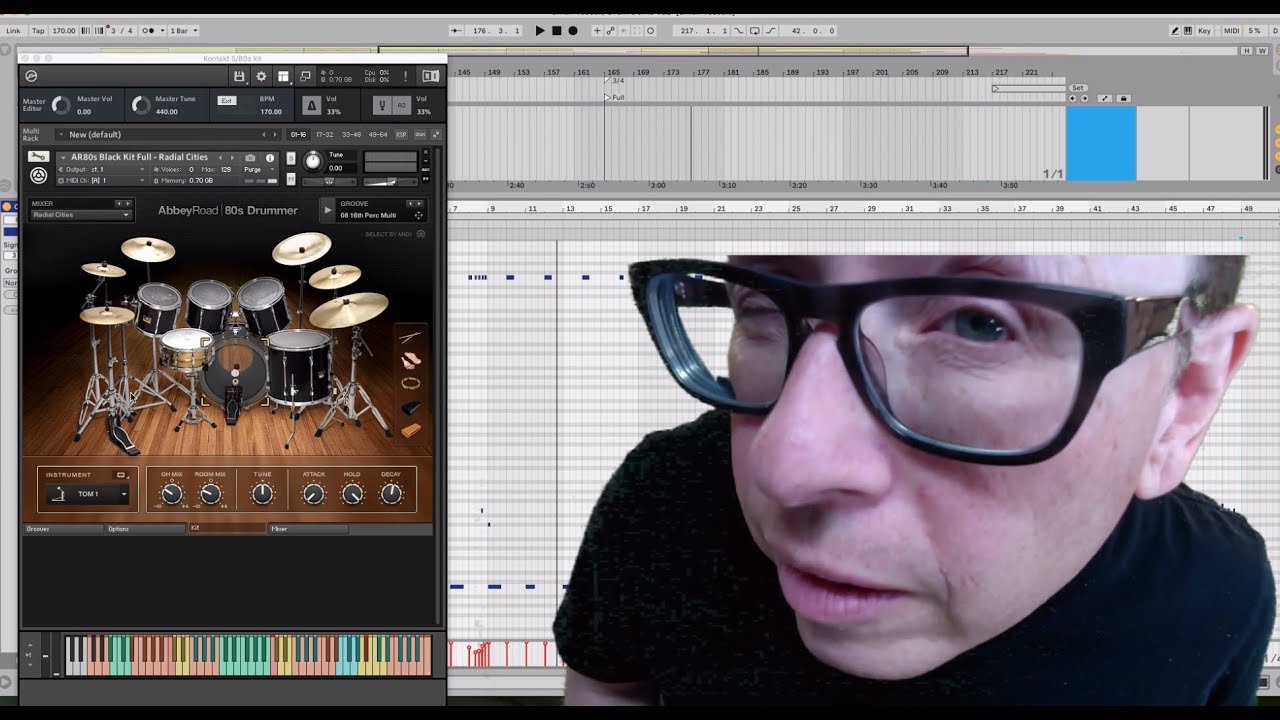Open the Kontakt files save menu
The image size is (1280, 720).
point(239,76)
